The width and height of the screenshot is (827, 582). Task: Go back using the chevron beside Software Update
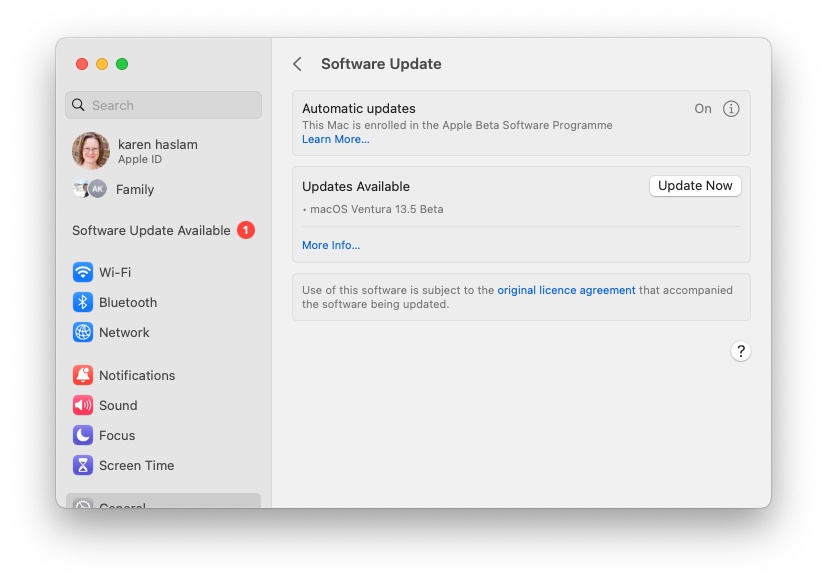296,63
